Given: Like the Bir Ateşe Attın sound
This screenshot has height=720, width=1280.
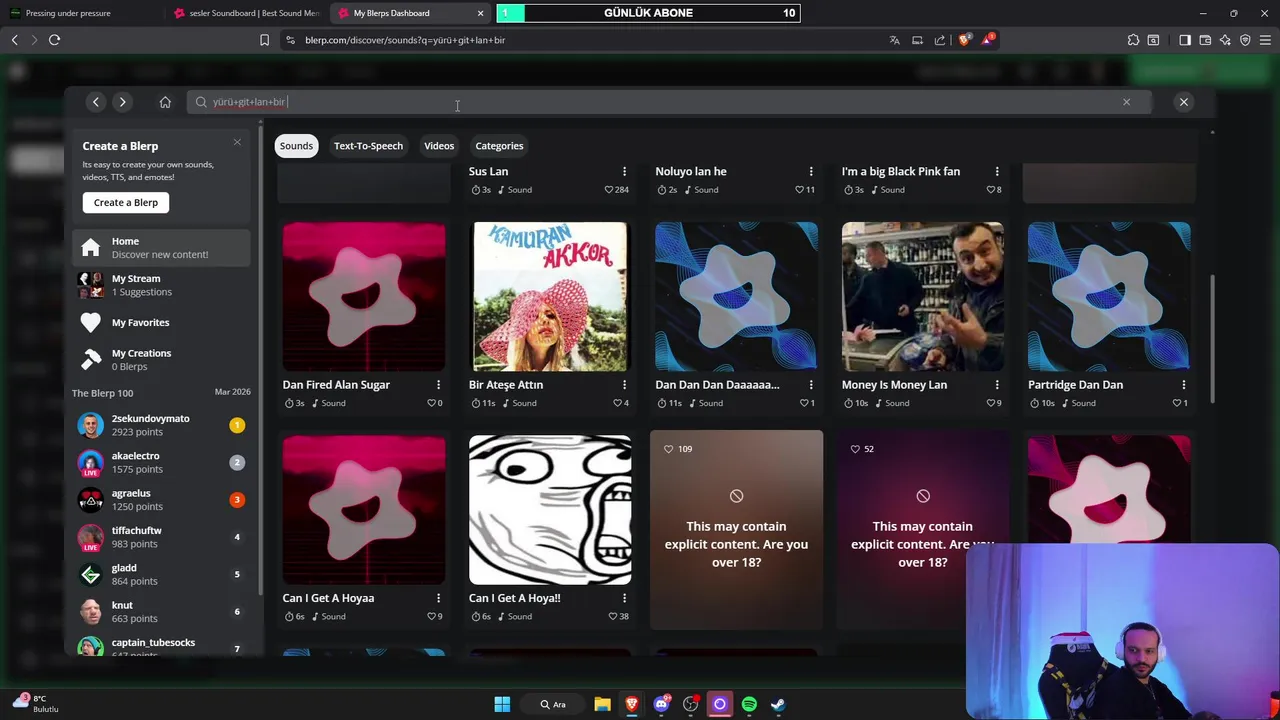Looking at the screenshot, I should click(618, 403).
